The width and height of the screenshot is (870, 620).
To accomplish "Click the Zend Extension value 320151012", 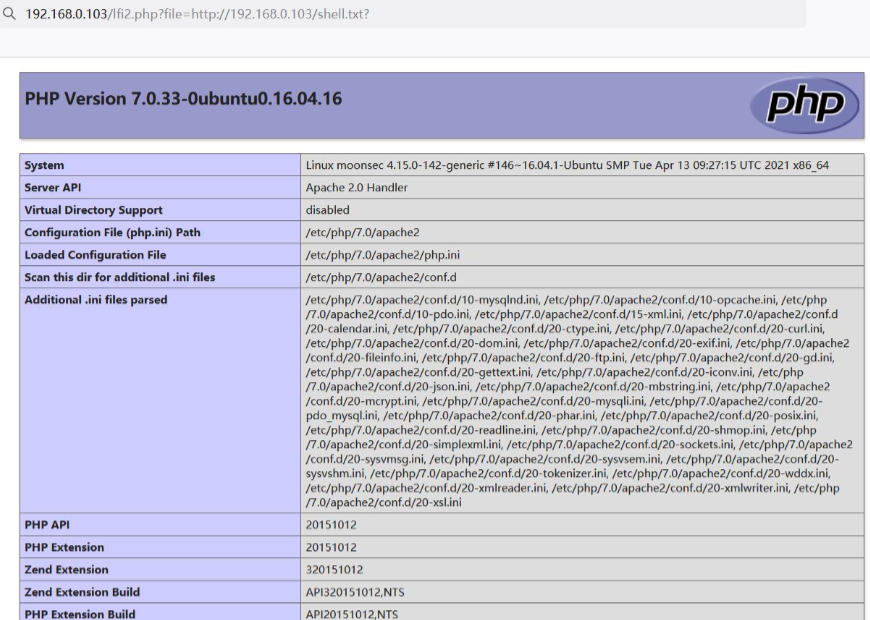I will (334, 570).
